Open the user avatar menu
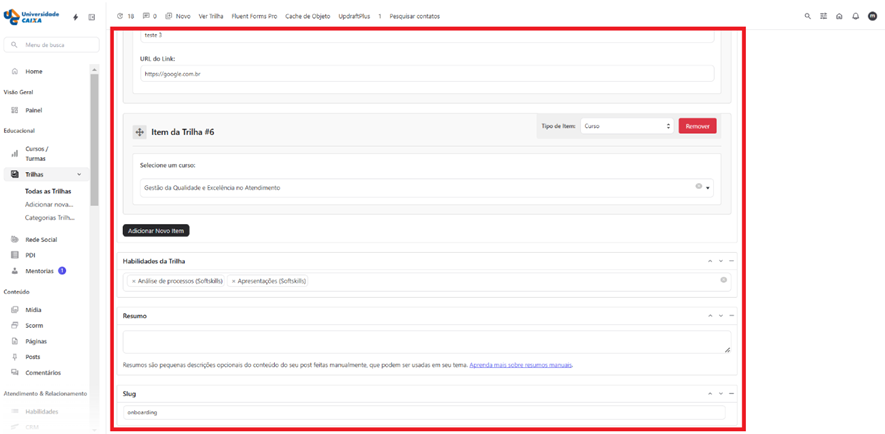This screenshot has height=434, width=885. [x=872, y=16]
